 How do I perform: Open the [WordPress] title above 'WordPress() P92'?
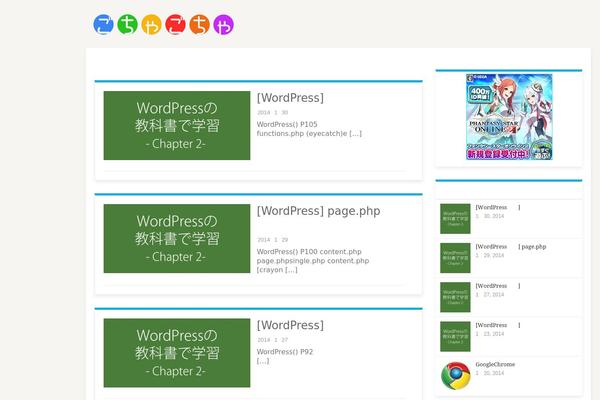[290, 325]
